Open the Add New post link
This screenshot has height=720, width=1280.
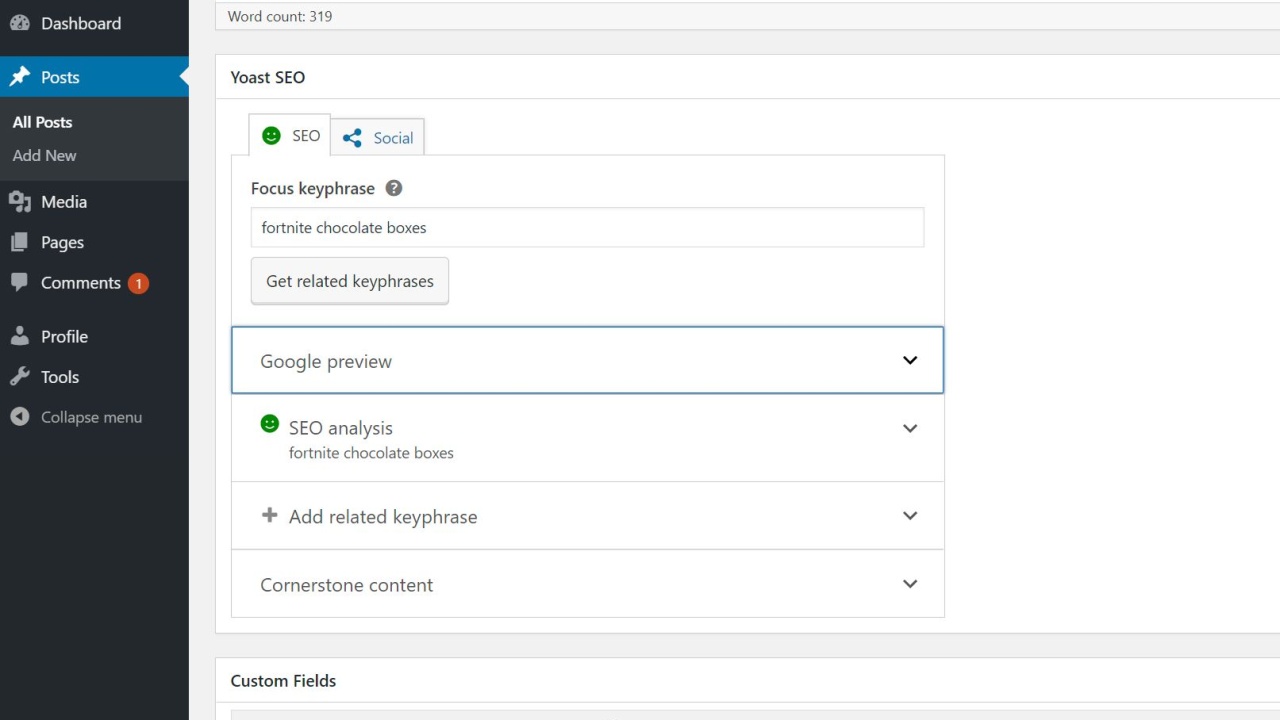coord(45,155)
